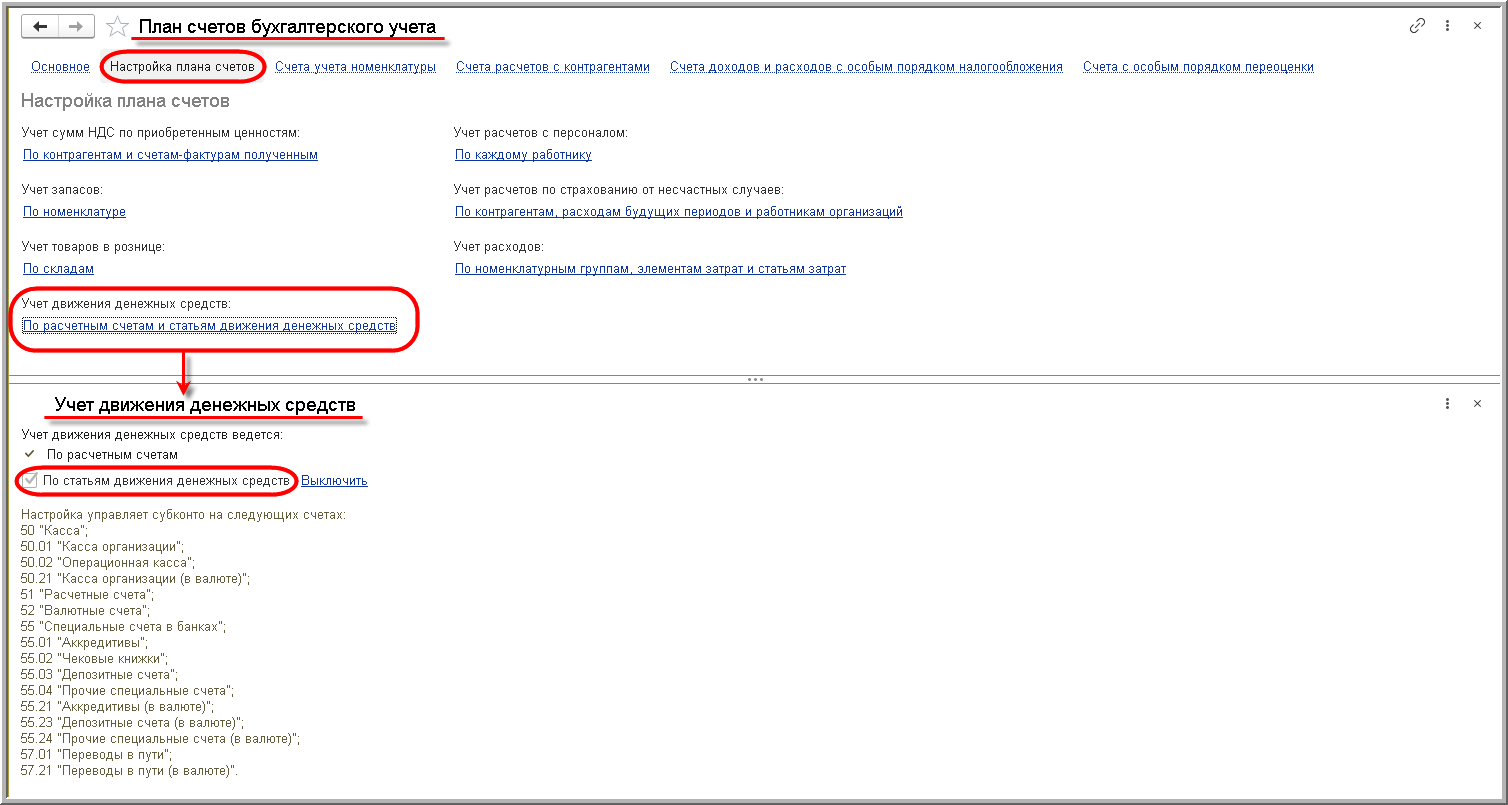
Task: Copy link using the chain icon
Action: pos(1417,26)
